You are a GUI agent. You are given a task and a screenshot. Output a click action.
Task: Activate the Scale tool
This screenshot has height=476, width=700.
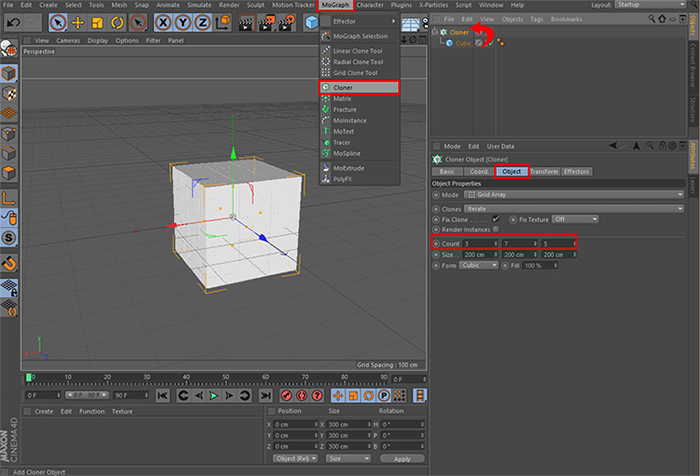coord(97,22)
